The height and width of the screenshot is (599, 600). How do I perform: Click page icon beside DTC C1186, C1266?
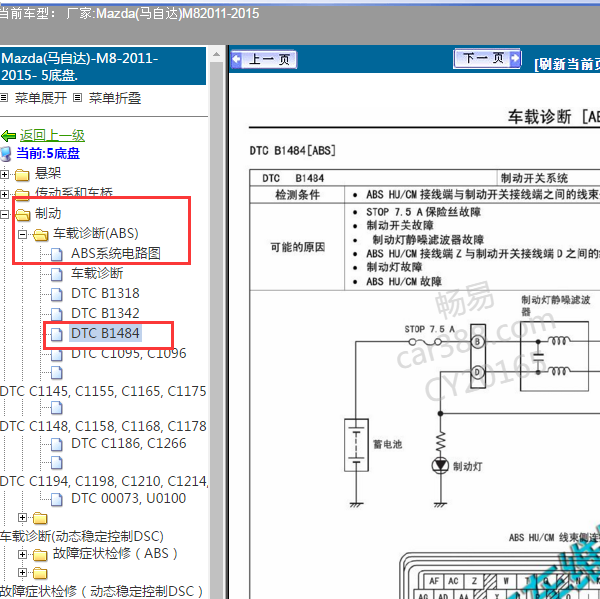(x=57, y=444)
